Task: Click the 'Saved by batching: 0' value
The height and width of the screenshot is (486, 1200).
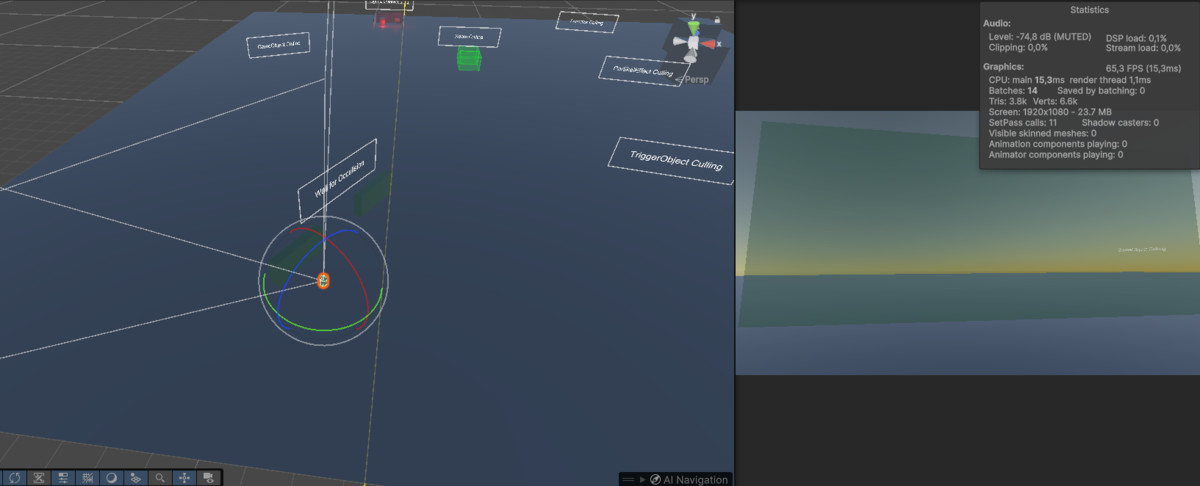Action: [1101, 90]
